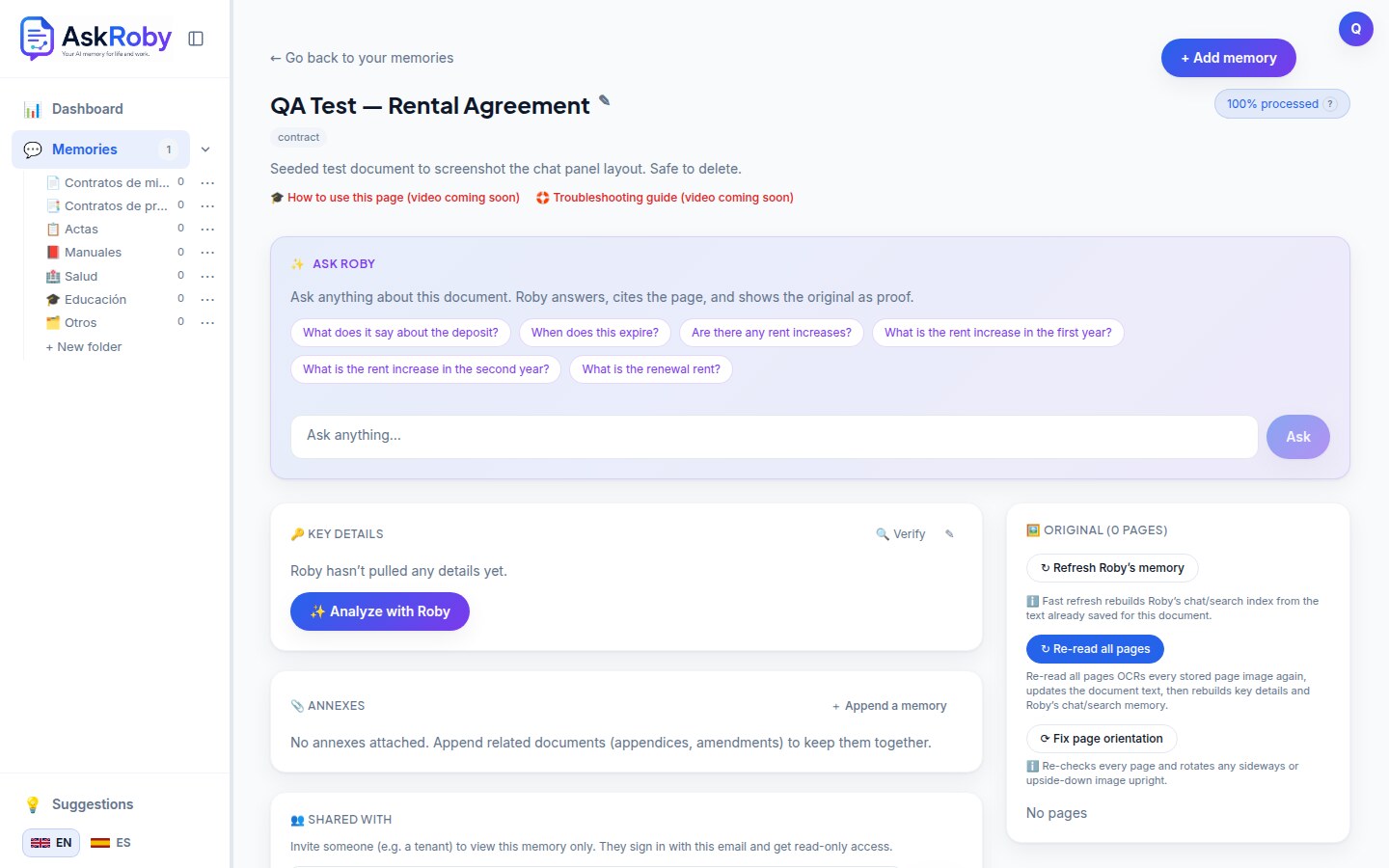Click Re-read all pages
The width and height of the screenshot is (1389, 868).
pyautogui.click(x=1095, y=649)
